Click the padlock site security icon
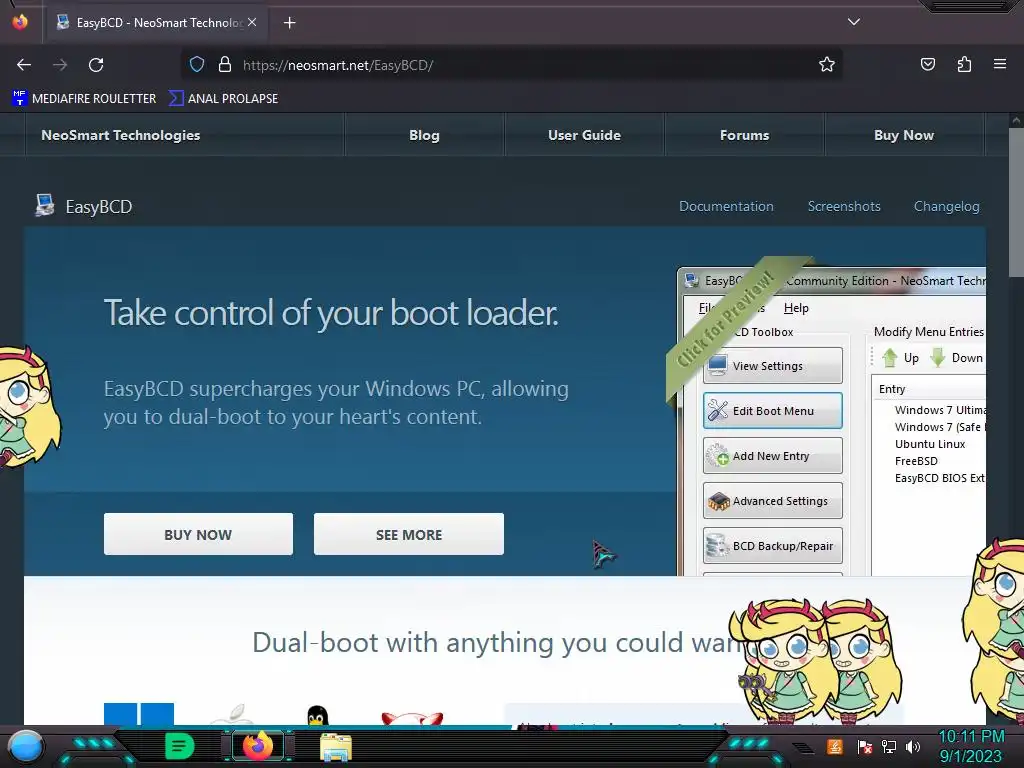1024x768 pixels. click(225, 64)
